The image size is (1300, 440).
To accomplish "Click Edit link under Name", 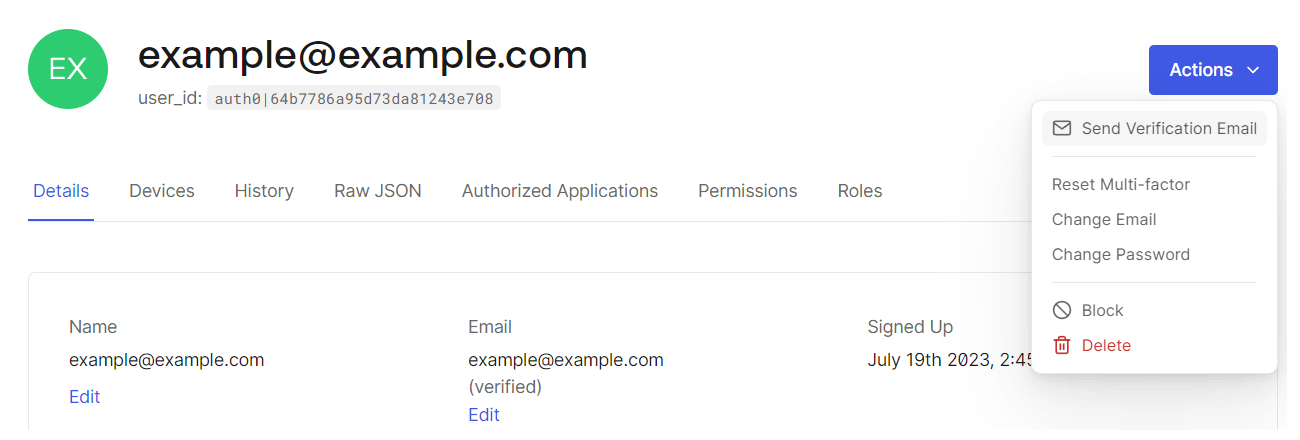I will click(x=84, y=397).
